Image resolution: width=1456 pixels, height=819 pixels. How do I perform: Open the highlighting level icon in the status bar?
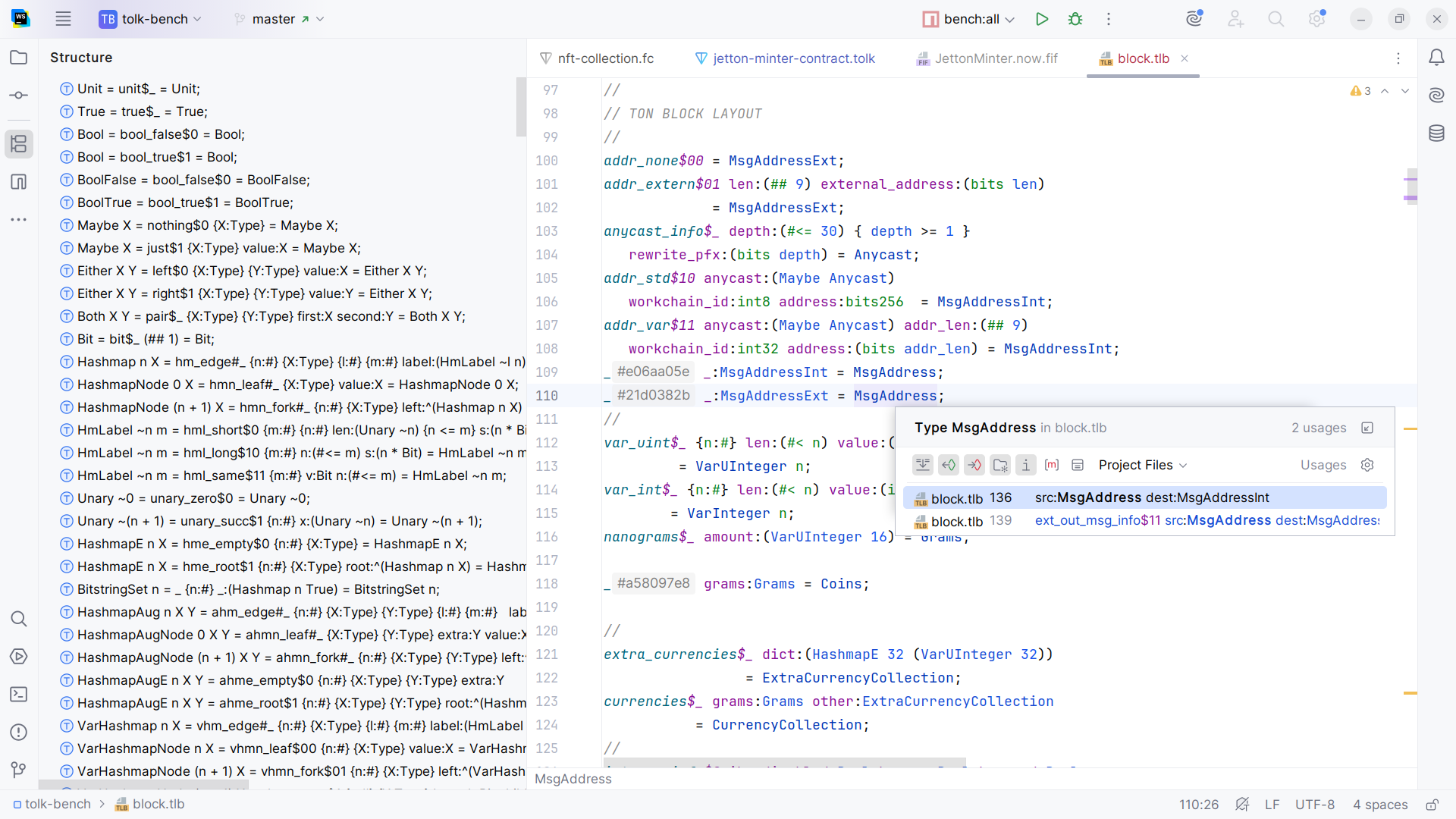tap(1241, 805)
